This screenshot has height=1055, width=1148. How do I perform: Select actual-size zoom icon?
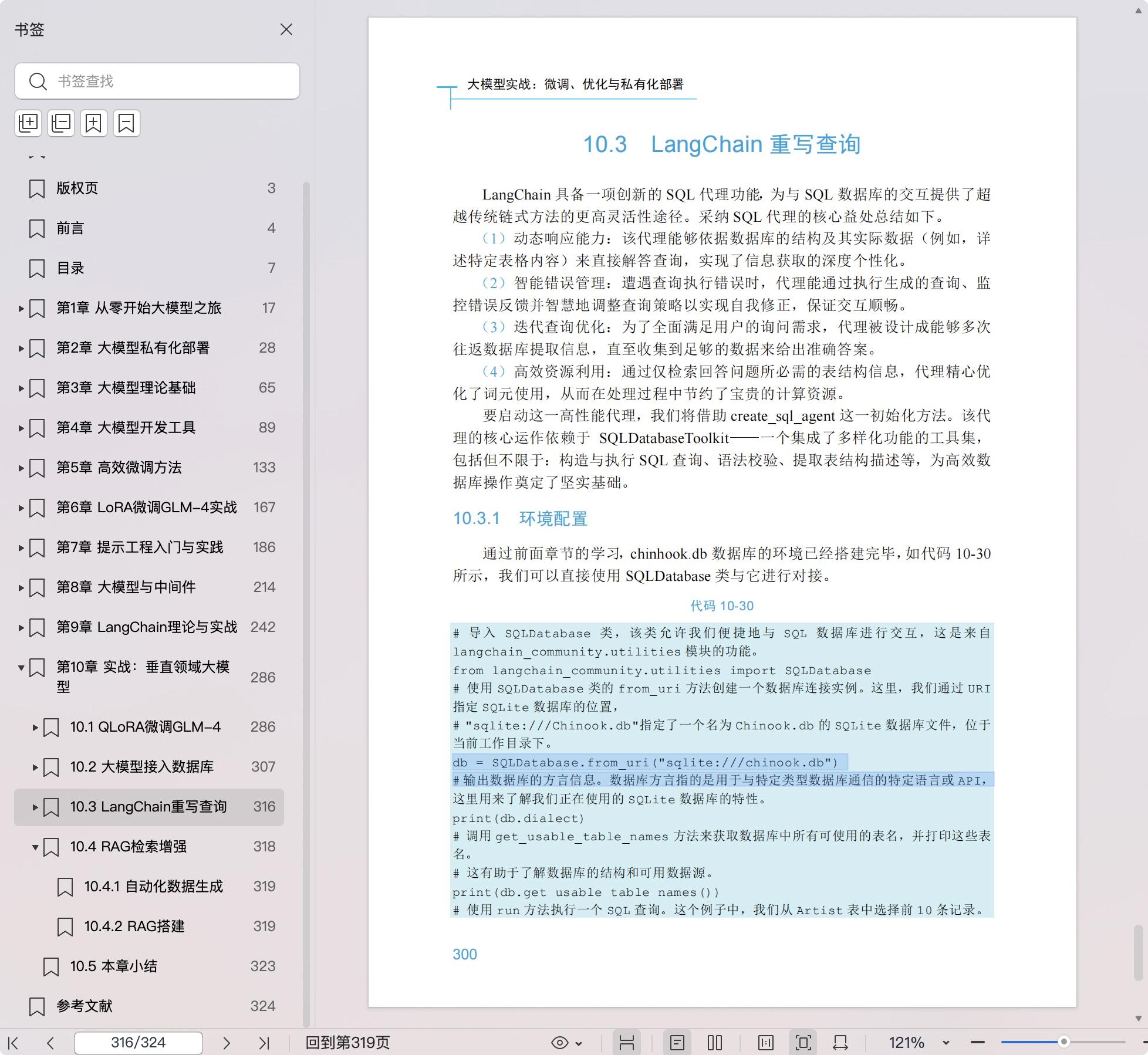pos(766,1043)
